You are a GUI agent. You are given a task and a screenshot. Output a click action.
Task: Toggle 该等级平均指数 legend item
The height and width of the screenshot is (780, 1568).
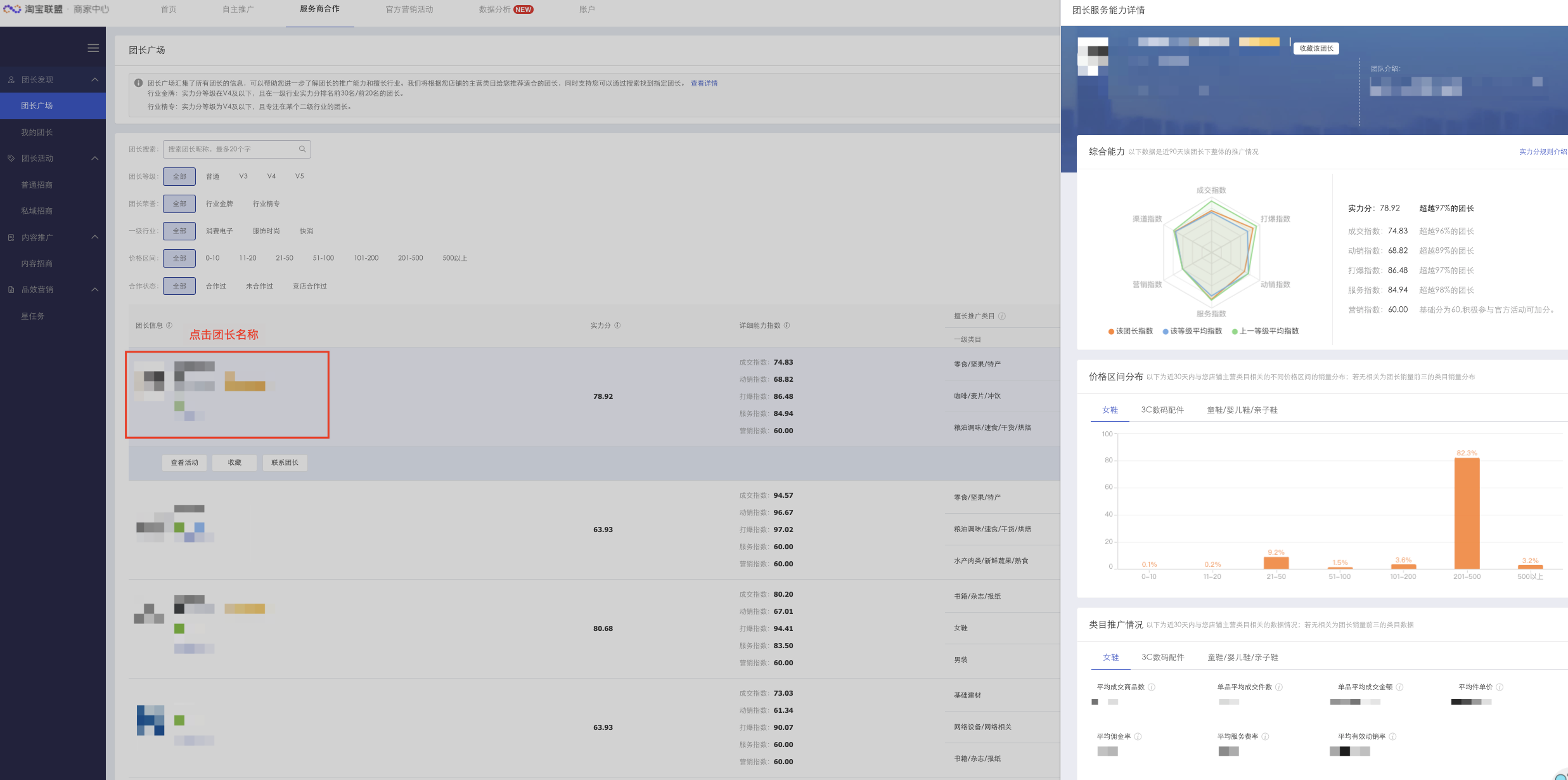(x=1192, y=331)
